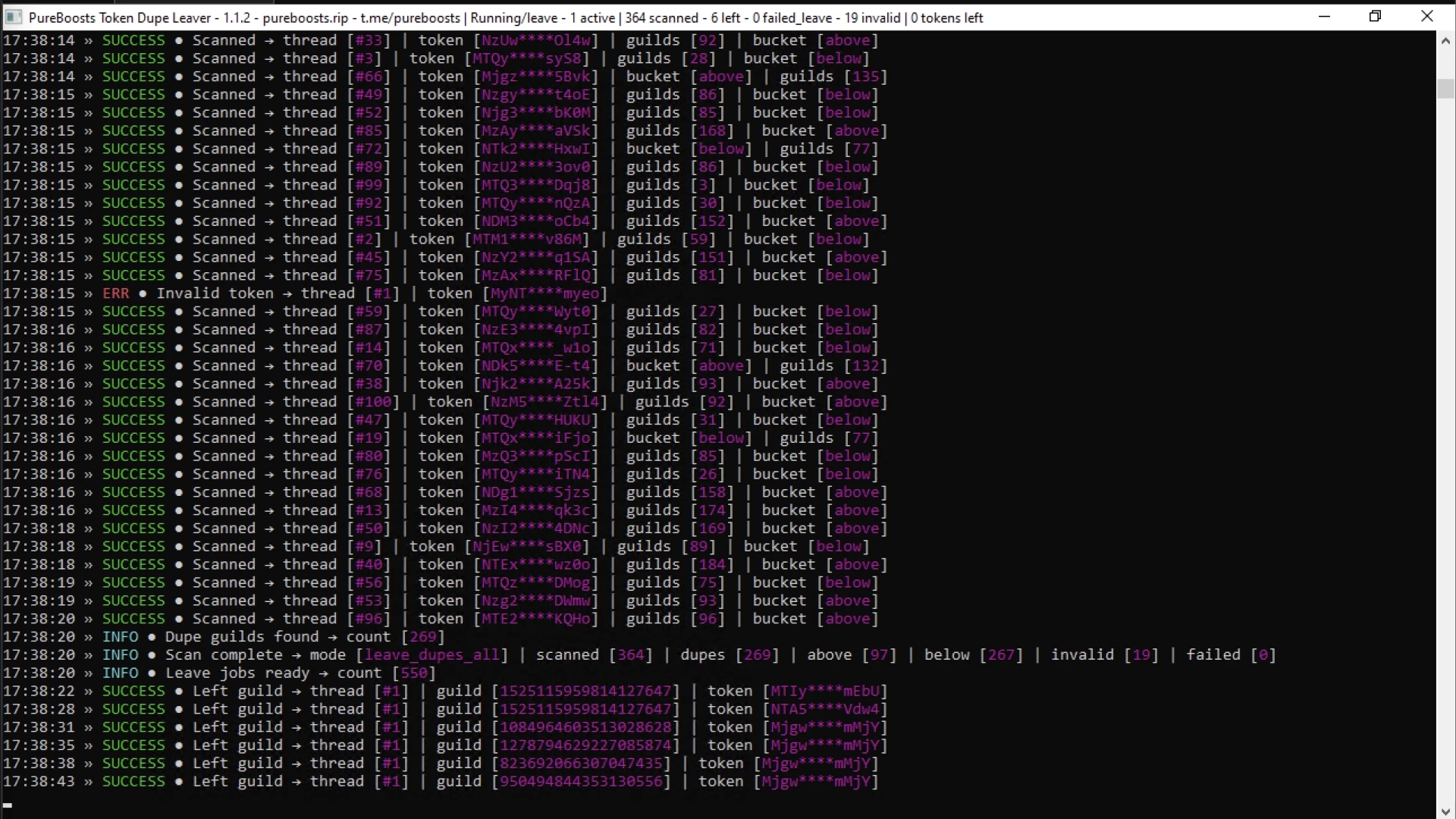Click the console window icon in title bar
1456x819 pixels.
coord(13,17)
